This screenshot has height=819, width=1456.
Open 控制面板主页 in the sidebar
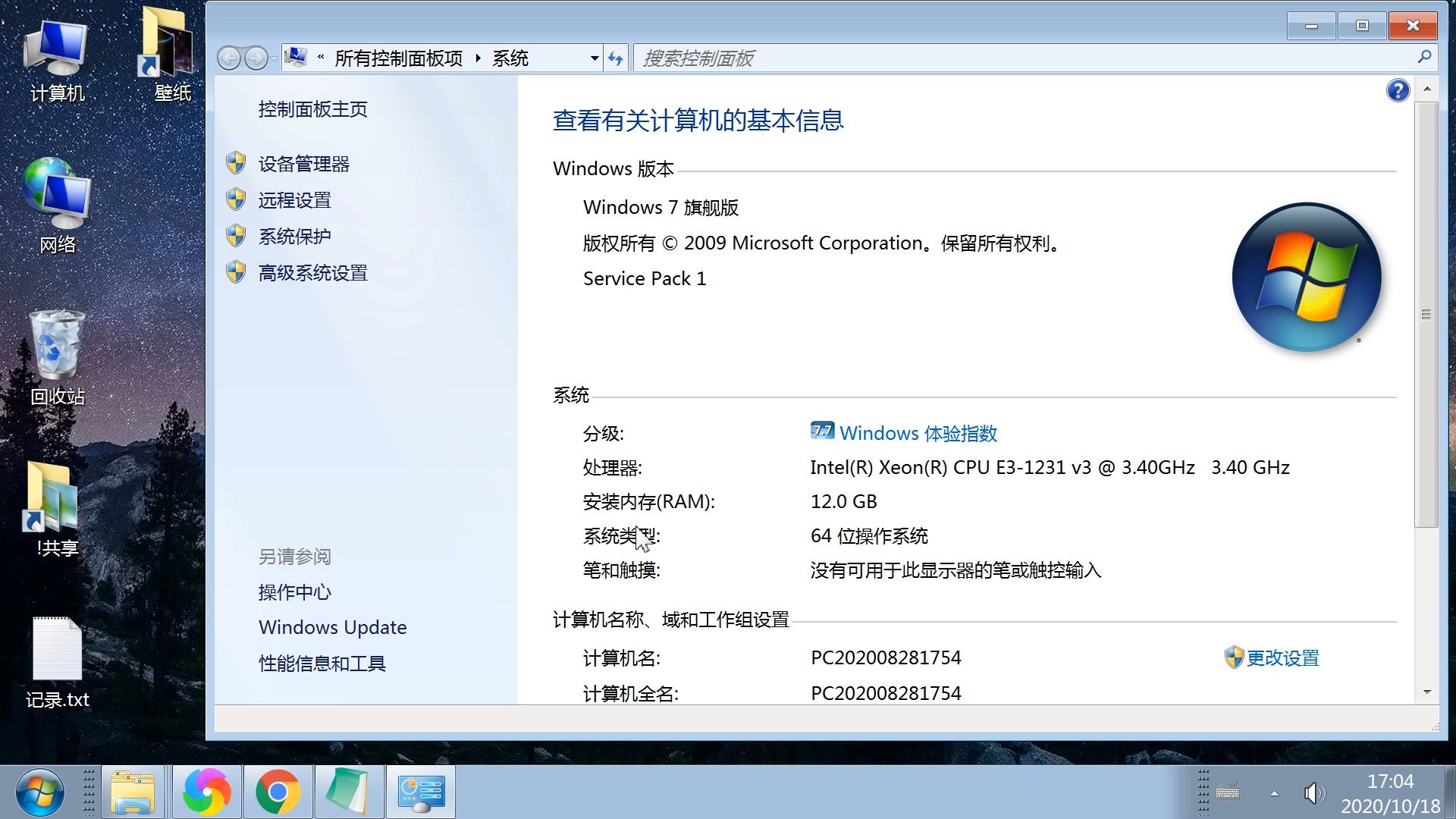(312, 109)
